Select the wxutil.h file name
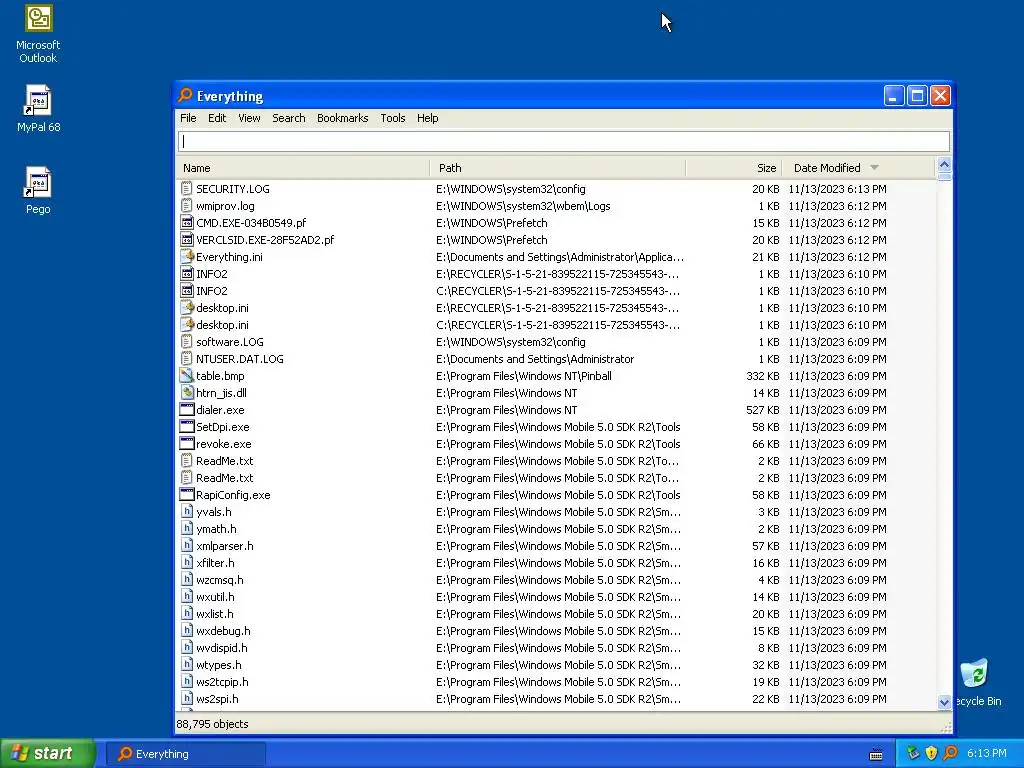The height and width of the screenshot is (768, 1024). tap(215, 596)
